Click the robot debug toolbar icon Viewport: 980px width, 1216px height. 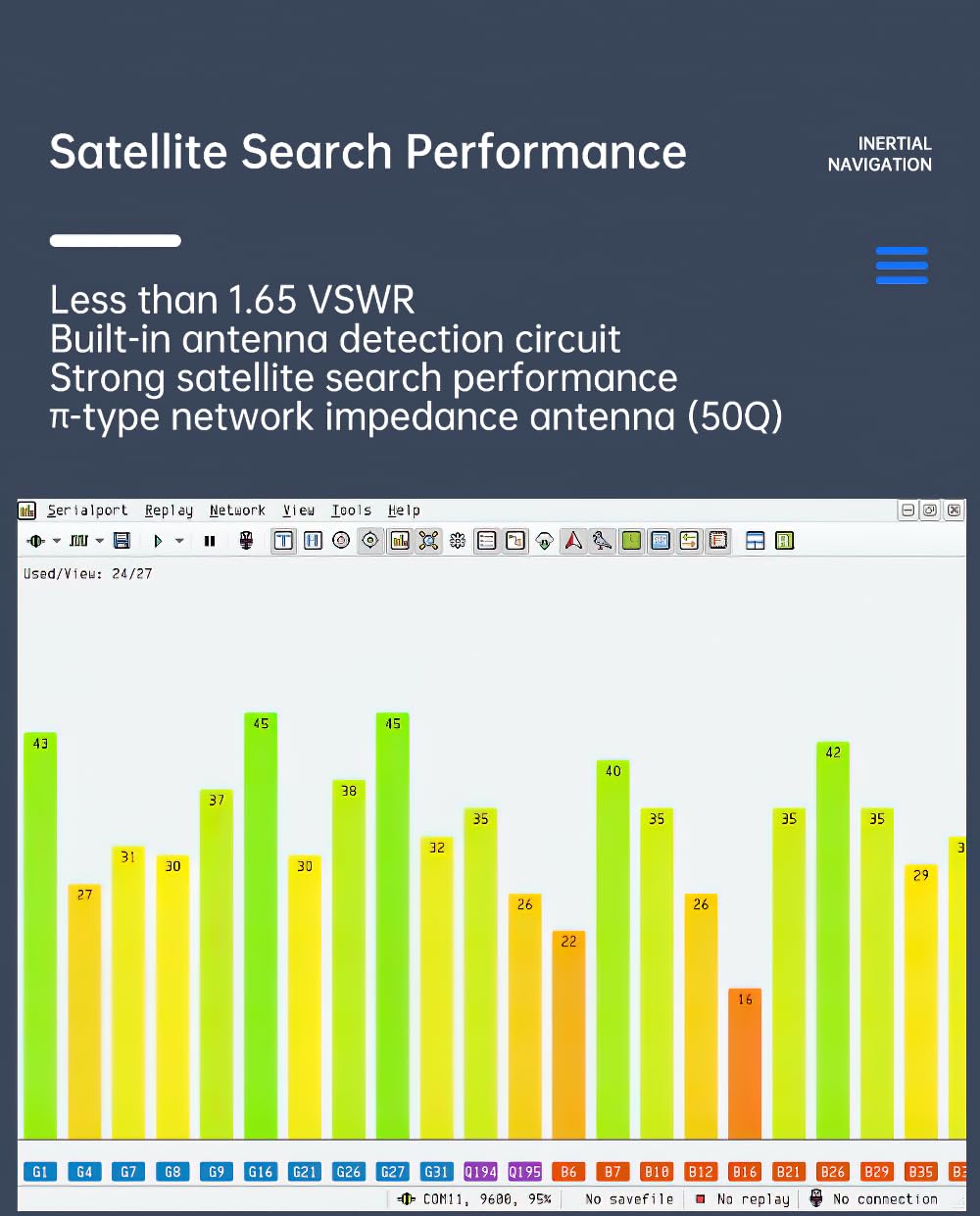246,540
